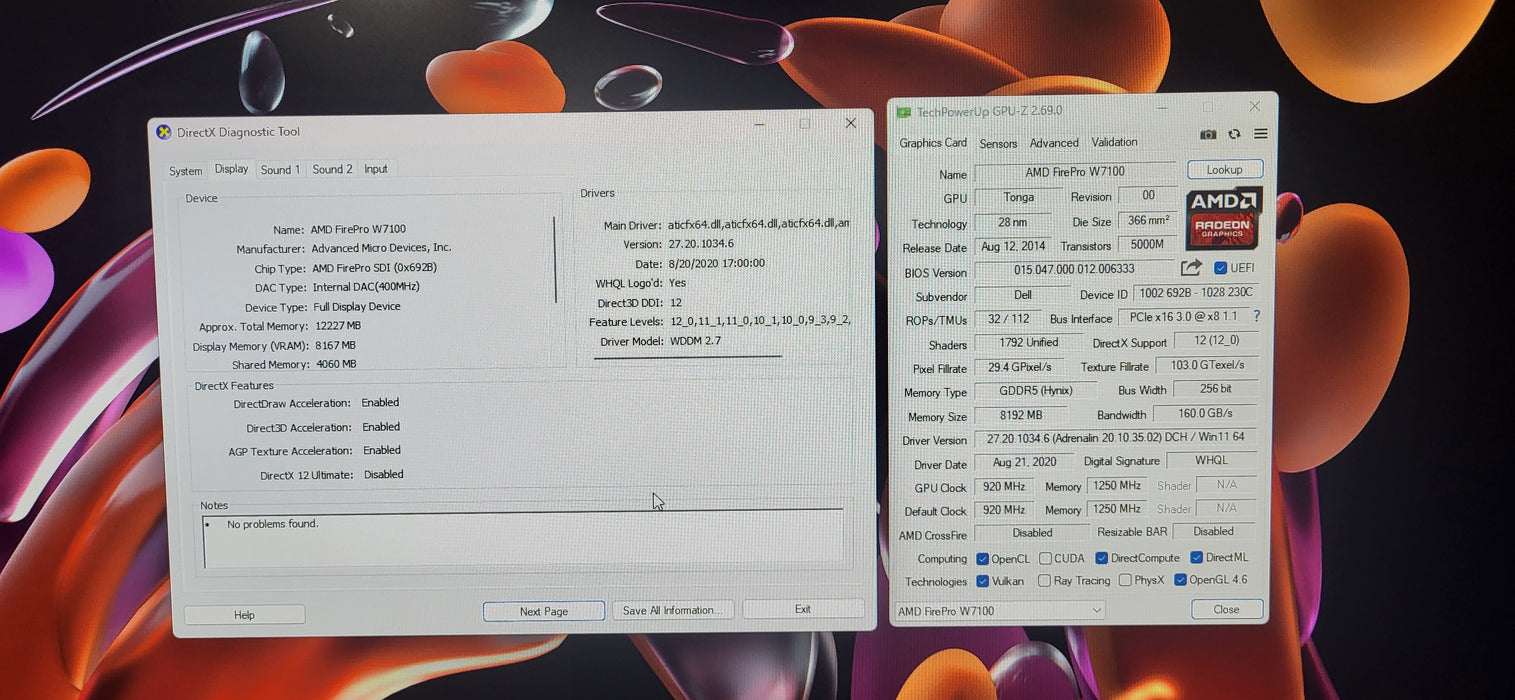The image size is (1515, 700).
Task: Switch to the System tab in DxDiag
Action: (185, 171)
